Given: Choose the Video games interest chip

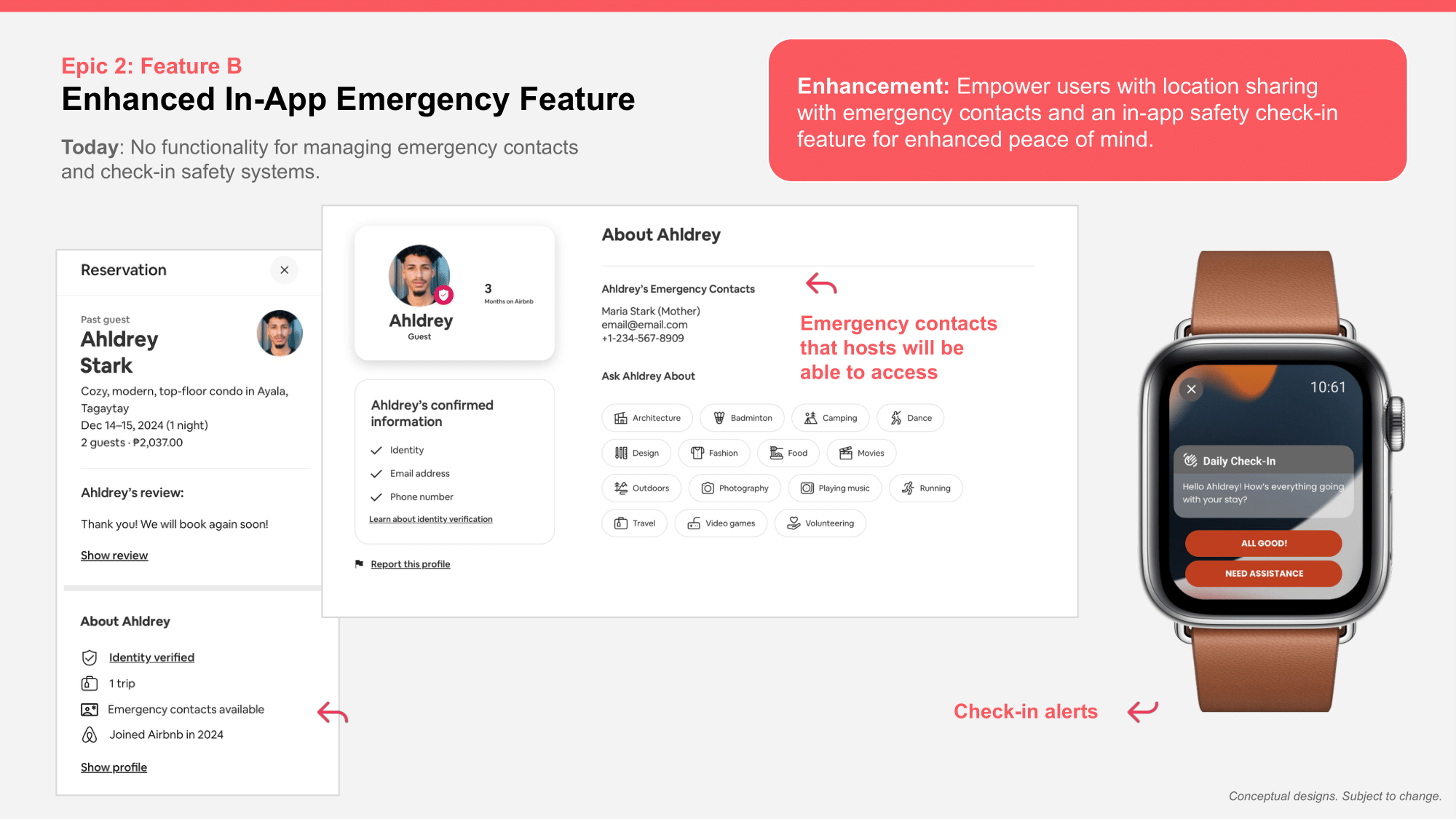Looking at the screenshot, I should pos(721,523).
